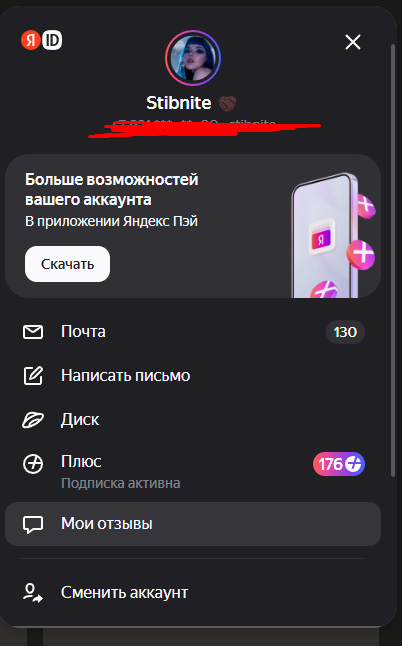Choose Сменить аккаунт option

pos(193,593)
